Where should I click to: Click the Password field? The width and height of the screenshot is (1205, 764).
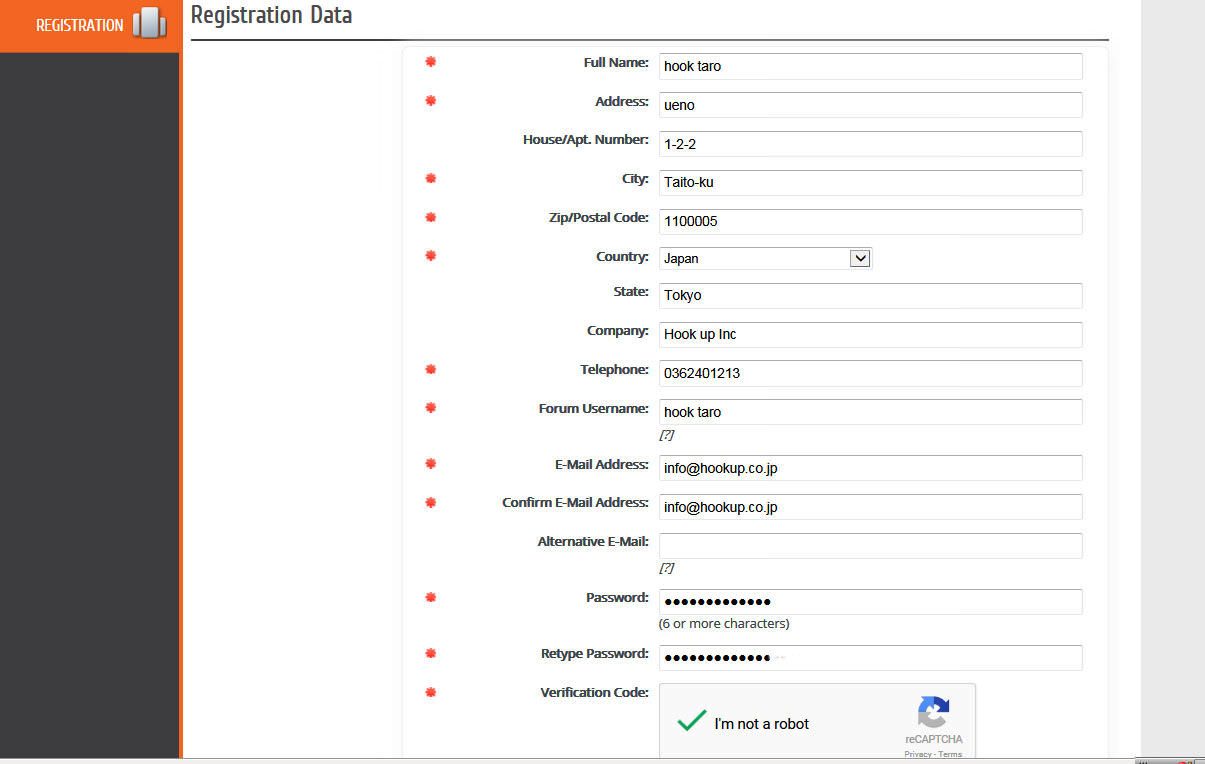[870, 602]
